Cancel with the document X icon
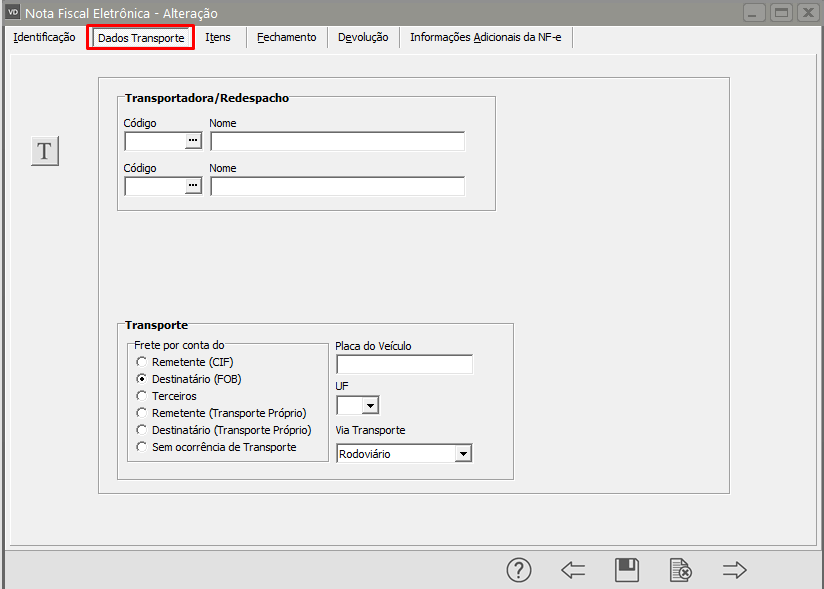The image size is (824, 589). 681,570
